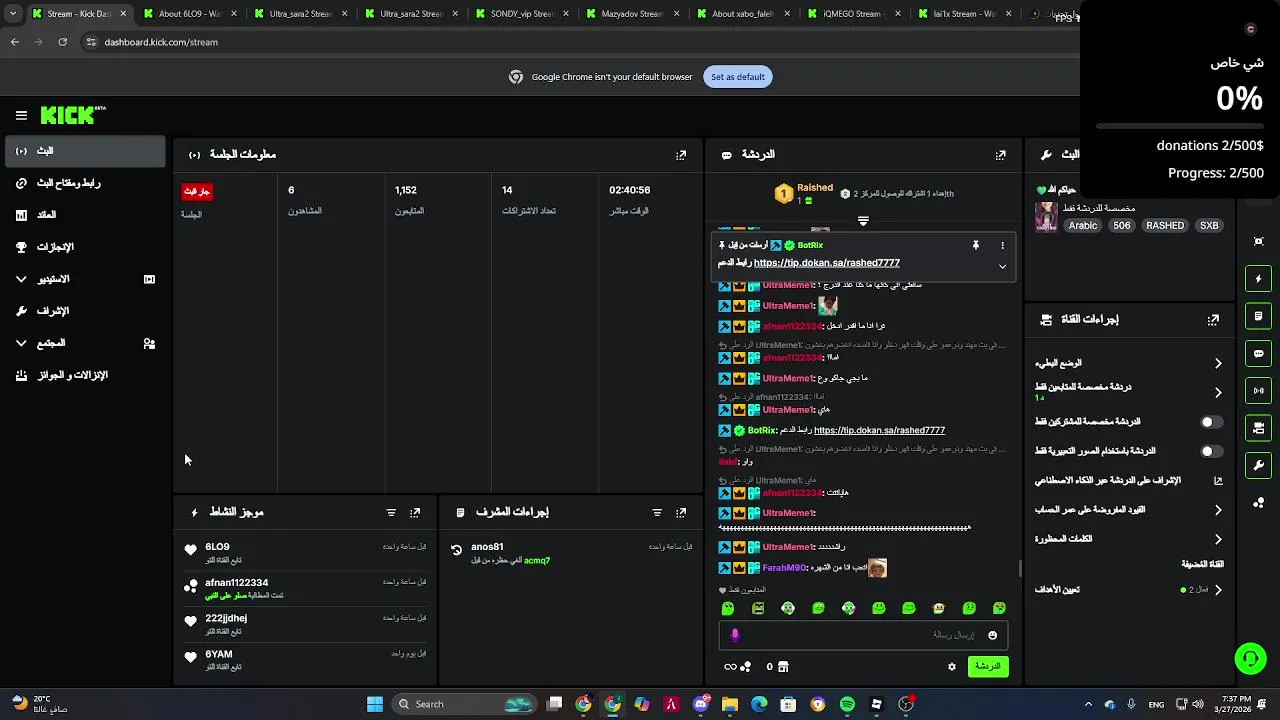Open the emoji picker in chat input
Screen dimensions: 1280x720
tap(992, 635)
